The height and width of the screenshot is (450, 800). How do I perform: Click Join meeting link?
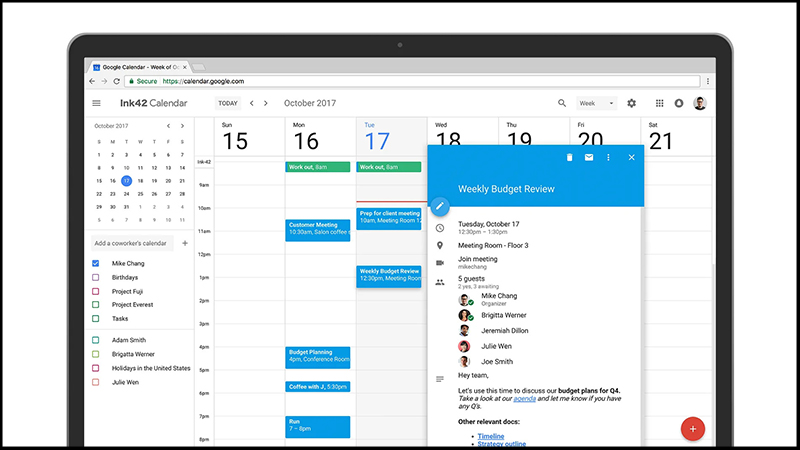tap(478, 259)
